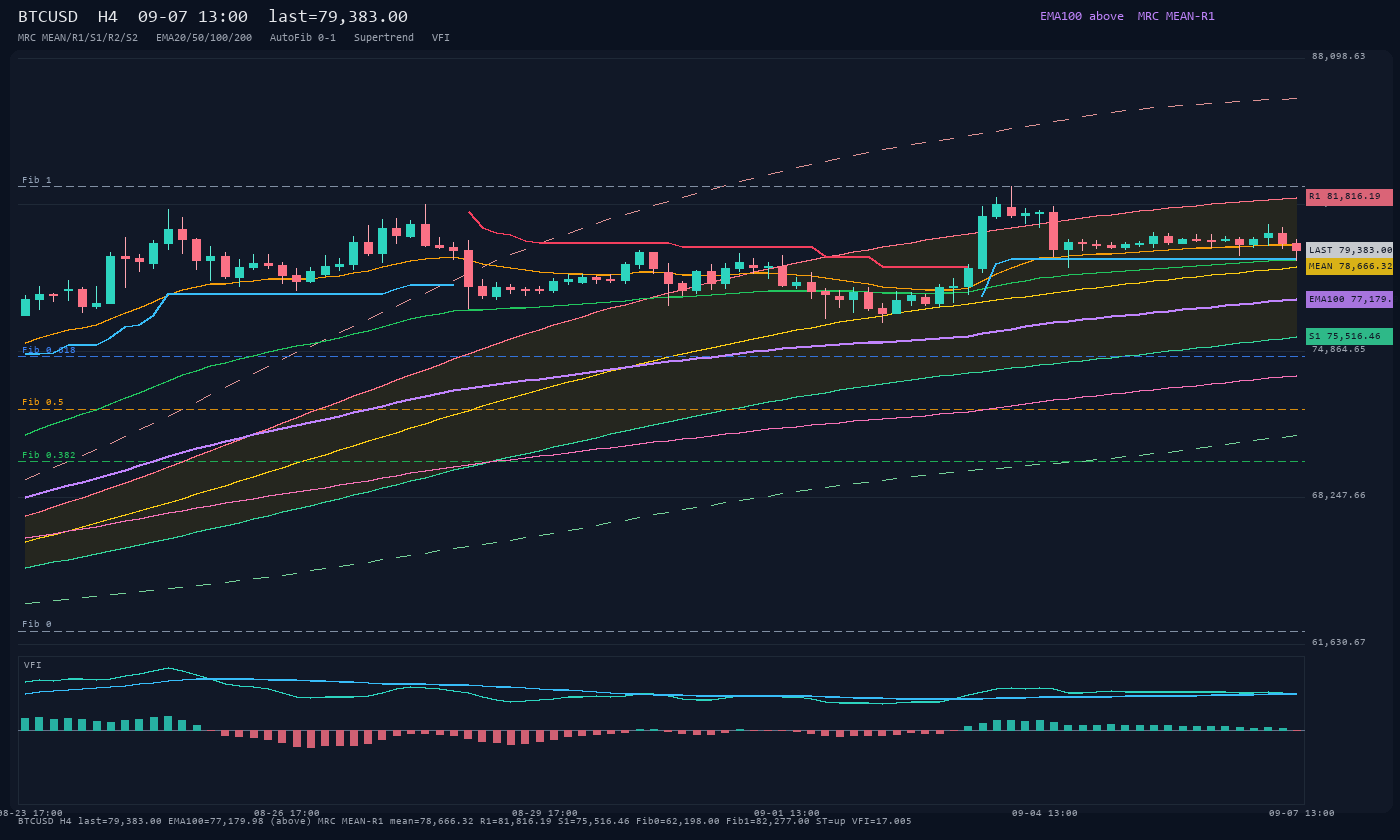This screenshot has height=840, width=1400.
Task: Click the LAST 79,383.00 price tag
Action: [1349, 250]
